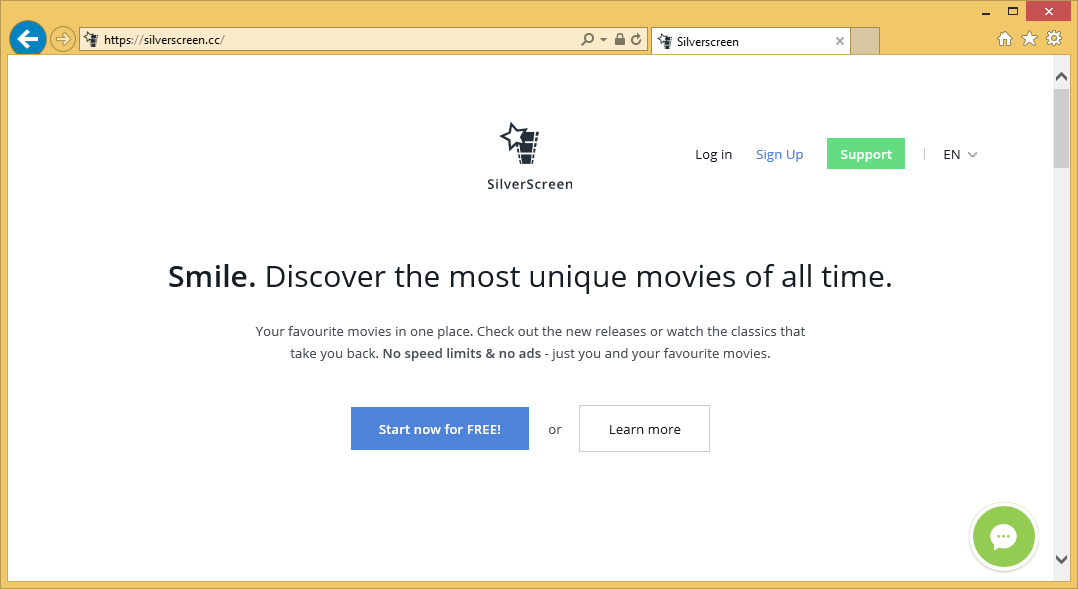
Task: Expand the address bar search dropdown arrow
Action: [x=603, y=40]
